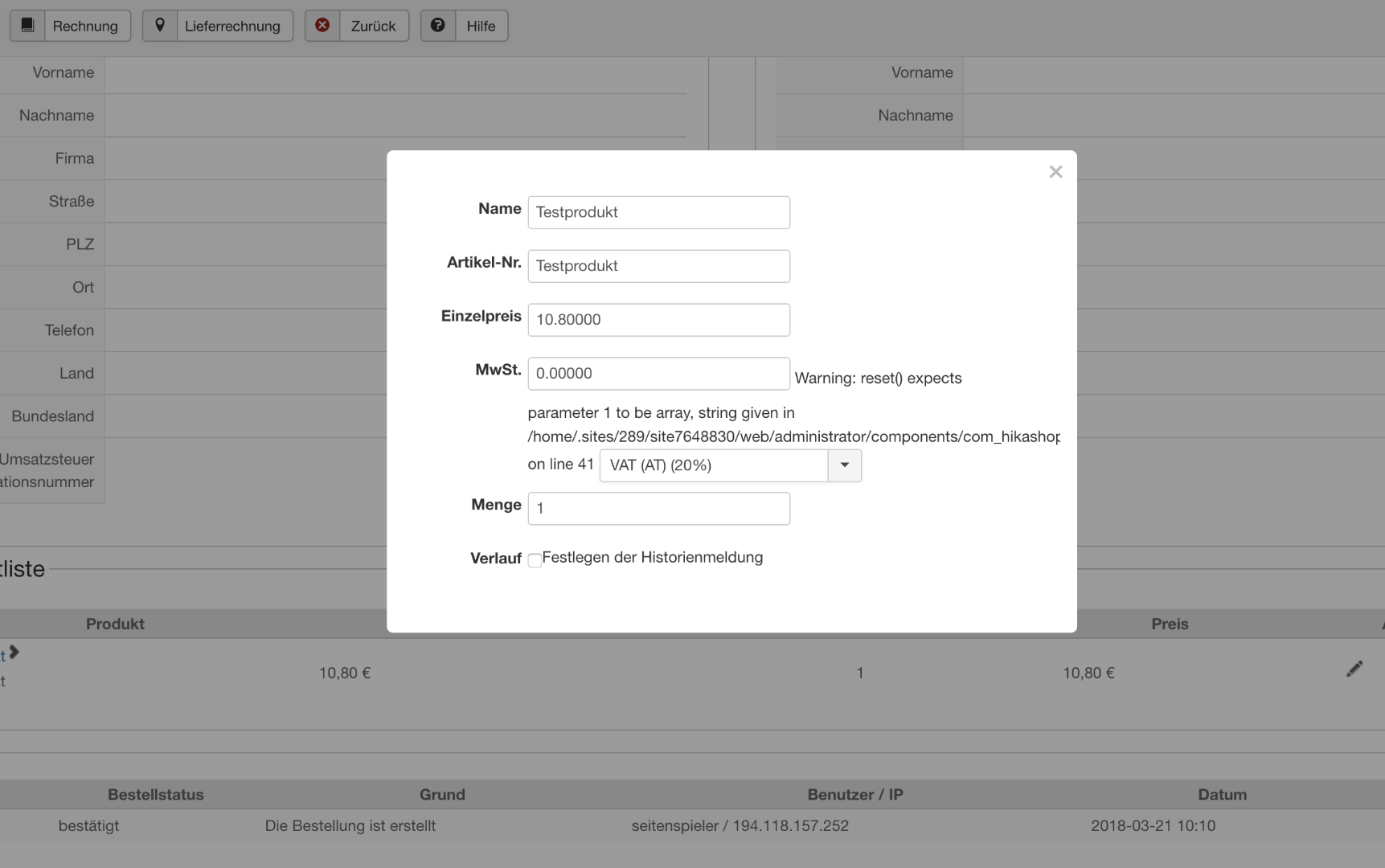The width and height of the screenshot is (1385, 868).
Task: Click into the Name field with Testprodukt
Action: [x=658, y=212]
